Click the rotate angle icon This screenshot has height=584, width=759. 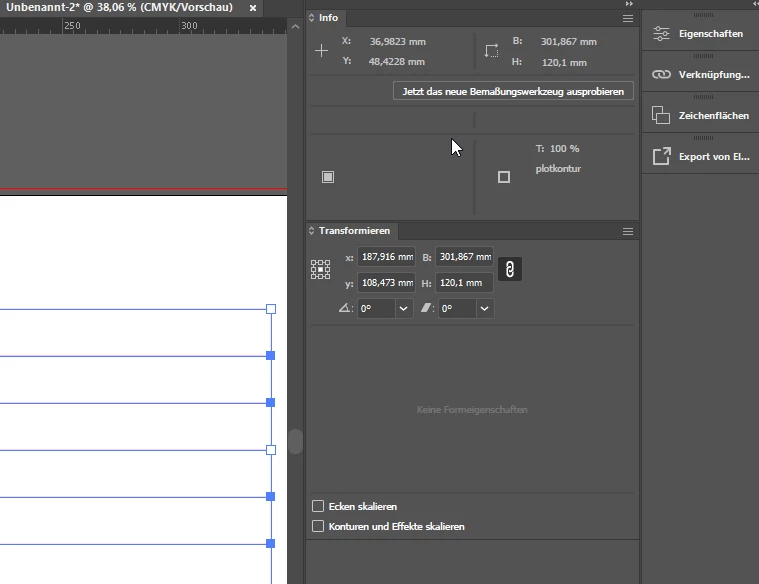(x=345, y=308)
